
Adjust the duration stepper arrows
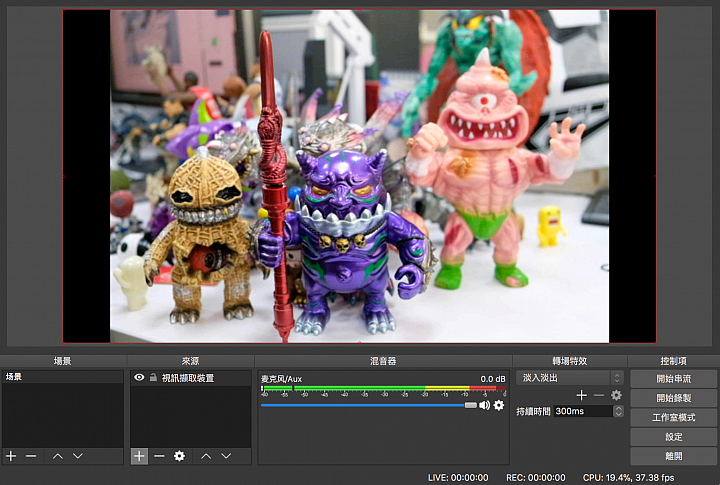click(x=618, y=411)
